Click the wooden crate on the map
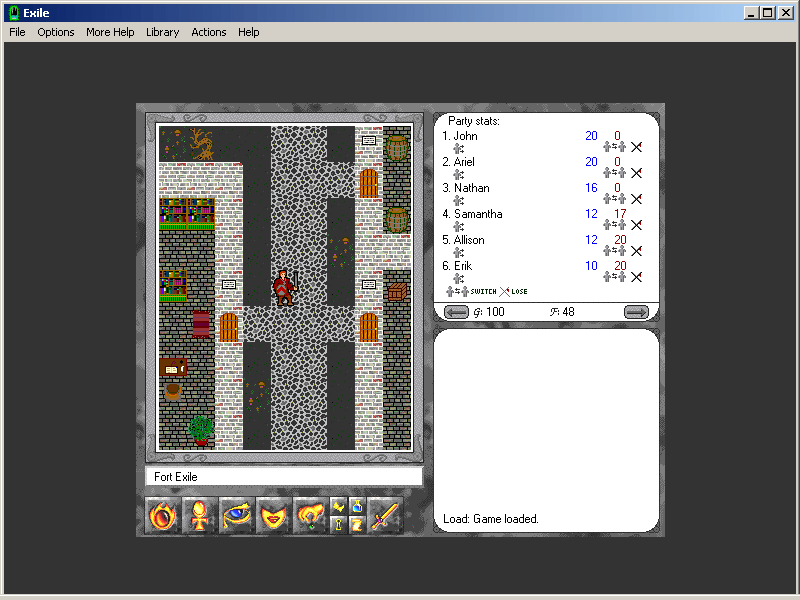 coord(397,292)
